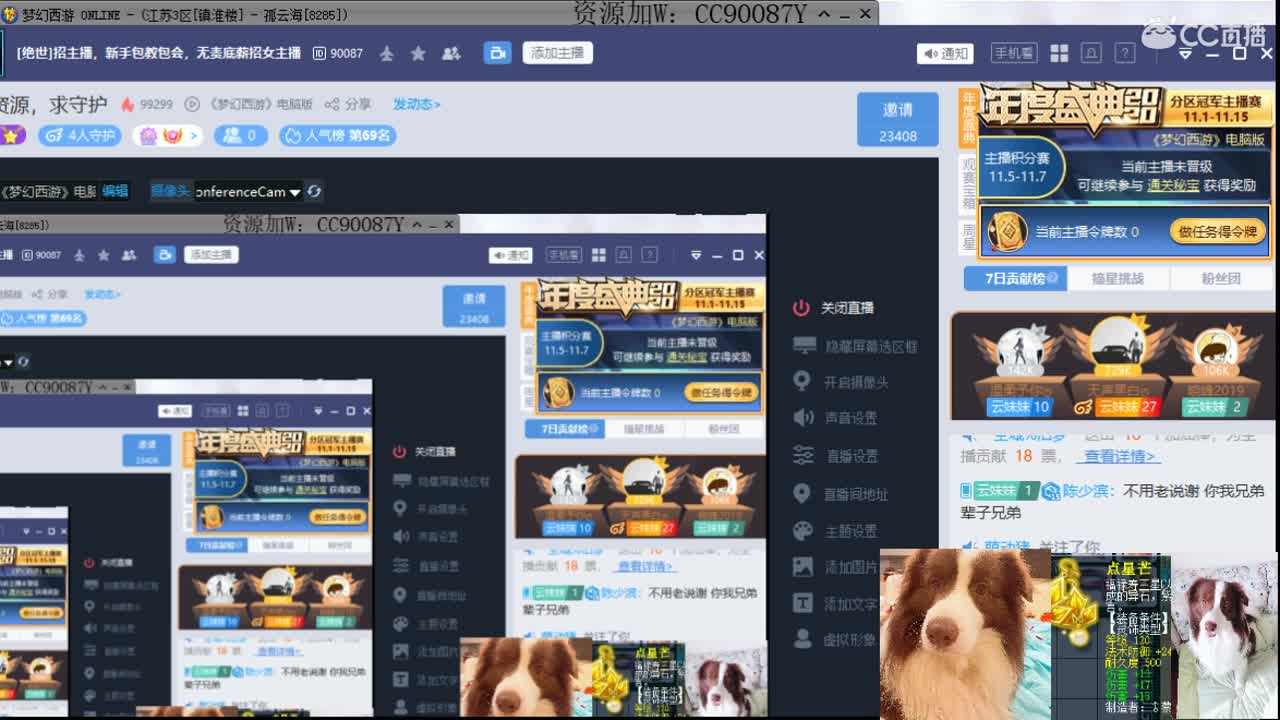
Task: Click the 手机看 button
Action: click(1013, 53)
